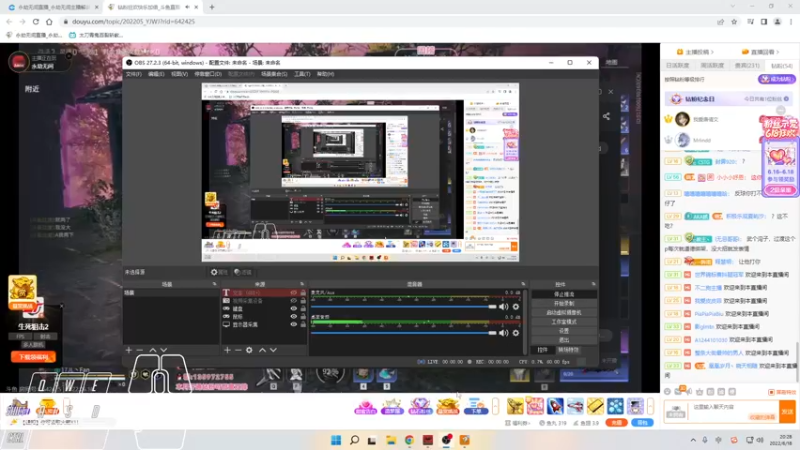Open the Tools menu in OBS
The height and width of the screenshot is (450, 800).
[302, 74]
